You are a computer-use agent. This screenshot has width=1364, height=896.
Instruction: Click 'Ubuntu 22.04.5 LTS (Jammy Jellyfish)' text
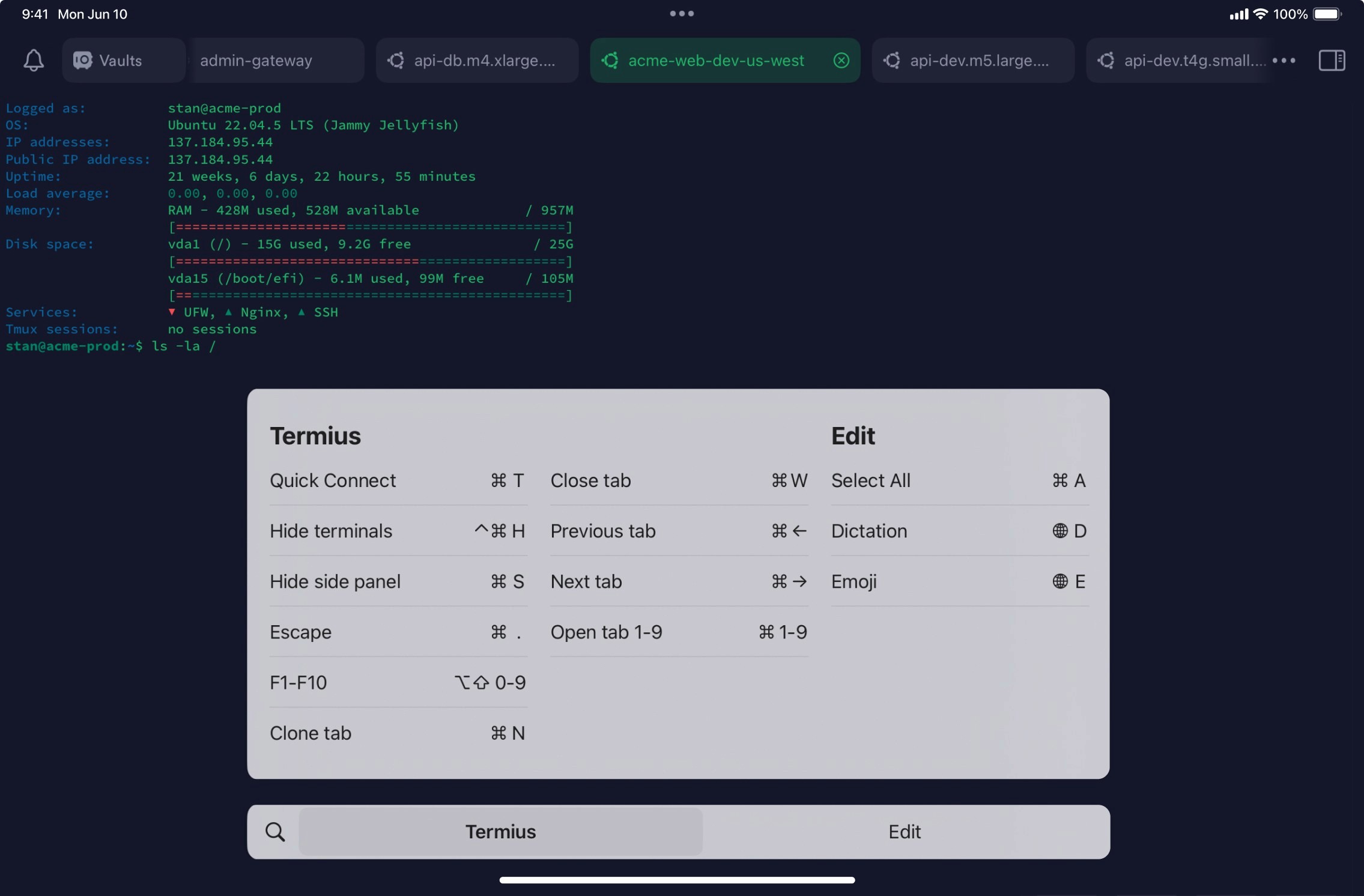tap(313, 125)
